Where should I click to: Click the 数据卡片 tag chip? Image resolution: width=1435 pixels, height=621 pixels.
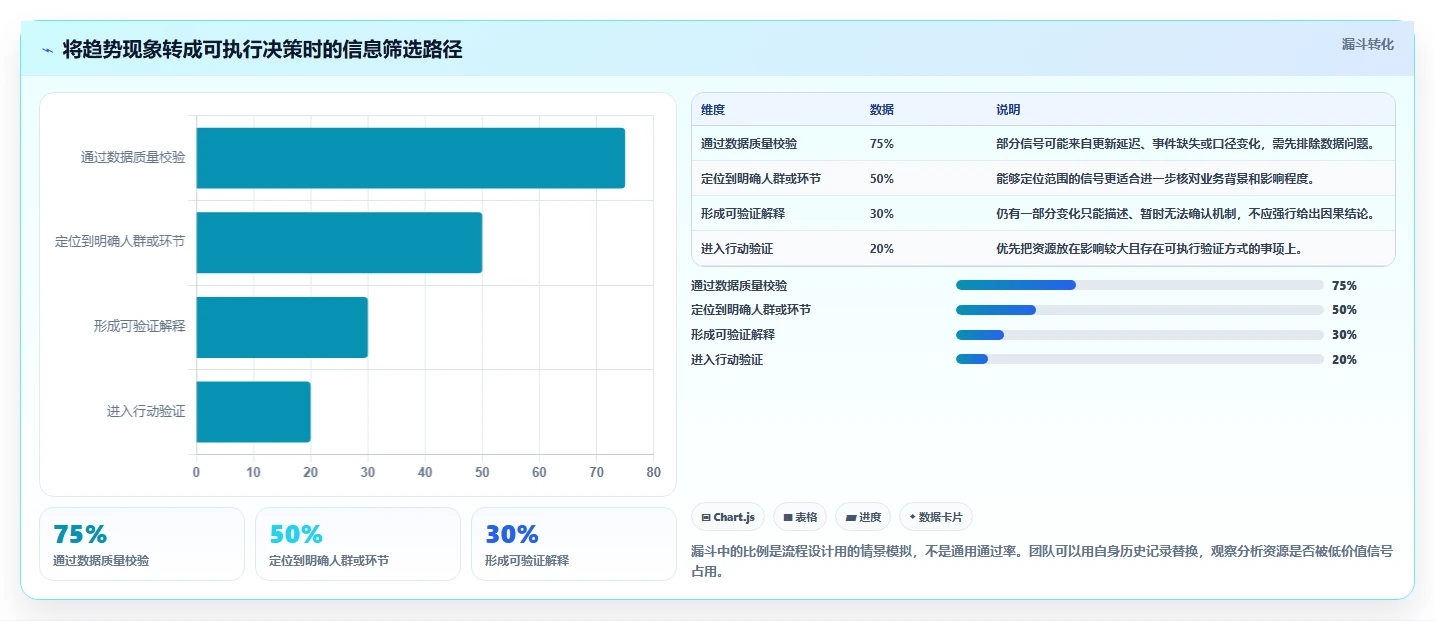pyautogui.click(x=936, y=517)
